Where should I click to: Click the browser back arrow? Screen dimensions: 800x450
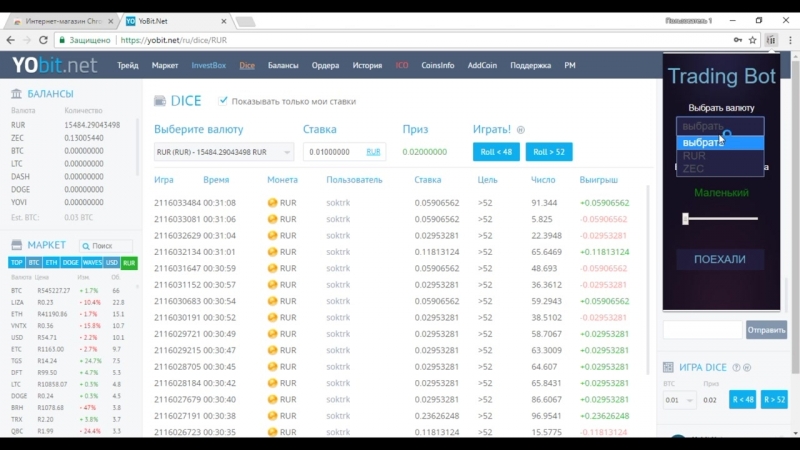pyautogui.click(x=11, y=40)
